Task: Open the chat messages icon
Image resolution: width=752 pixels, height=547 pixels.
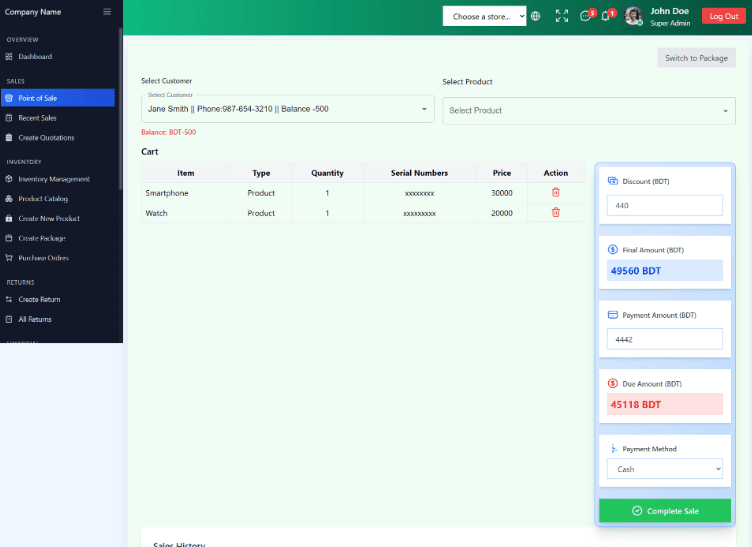Action: coord(586,16)
